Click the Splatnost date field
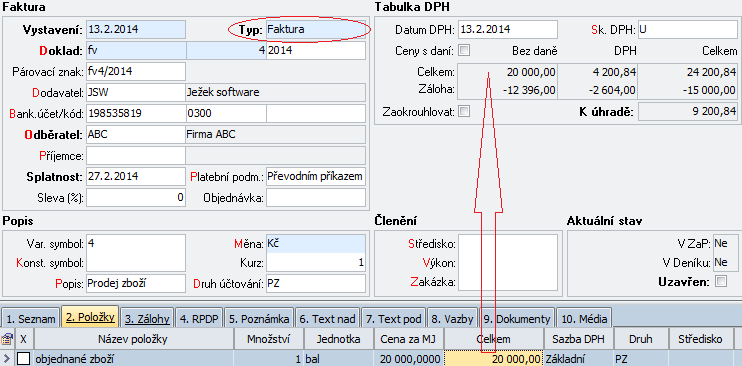 click(136, 177)
